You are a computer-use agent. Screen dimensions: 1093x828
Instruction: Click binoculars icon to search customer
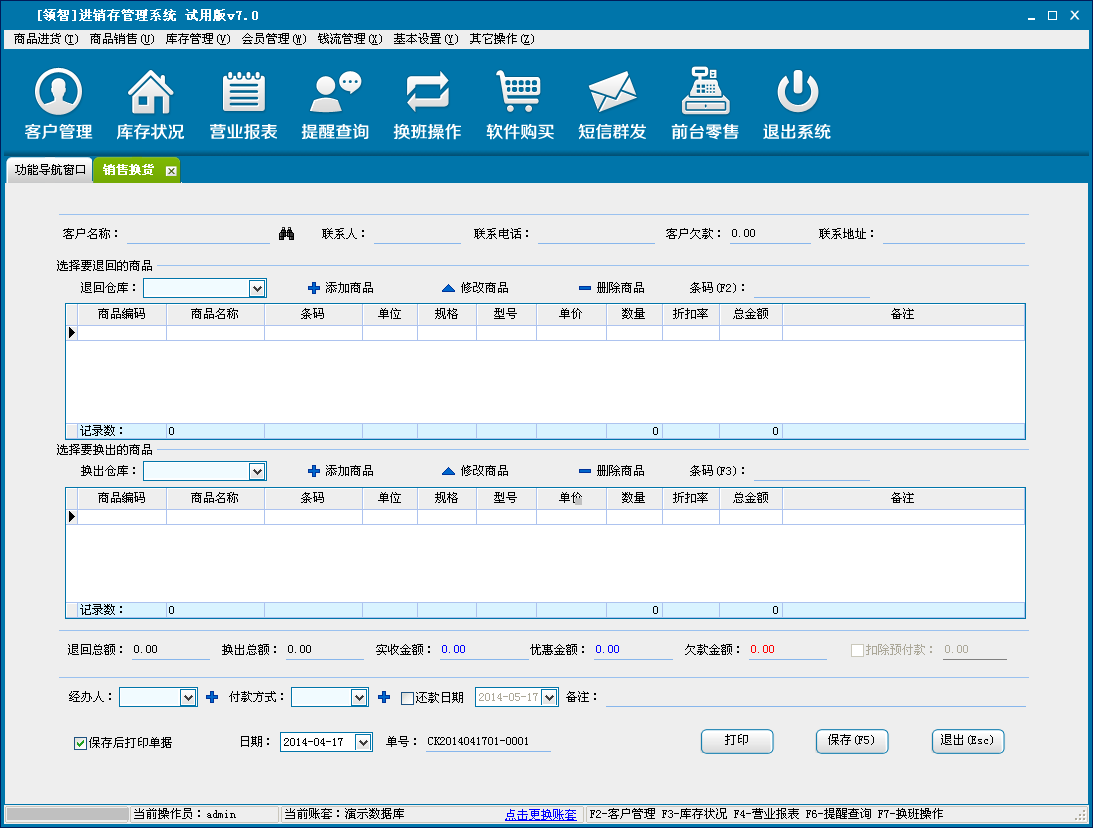coord(286,234)
